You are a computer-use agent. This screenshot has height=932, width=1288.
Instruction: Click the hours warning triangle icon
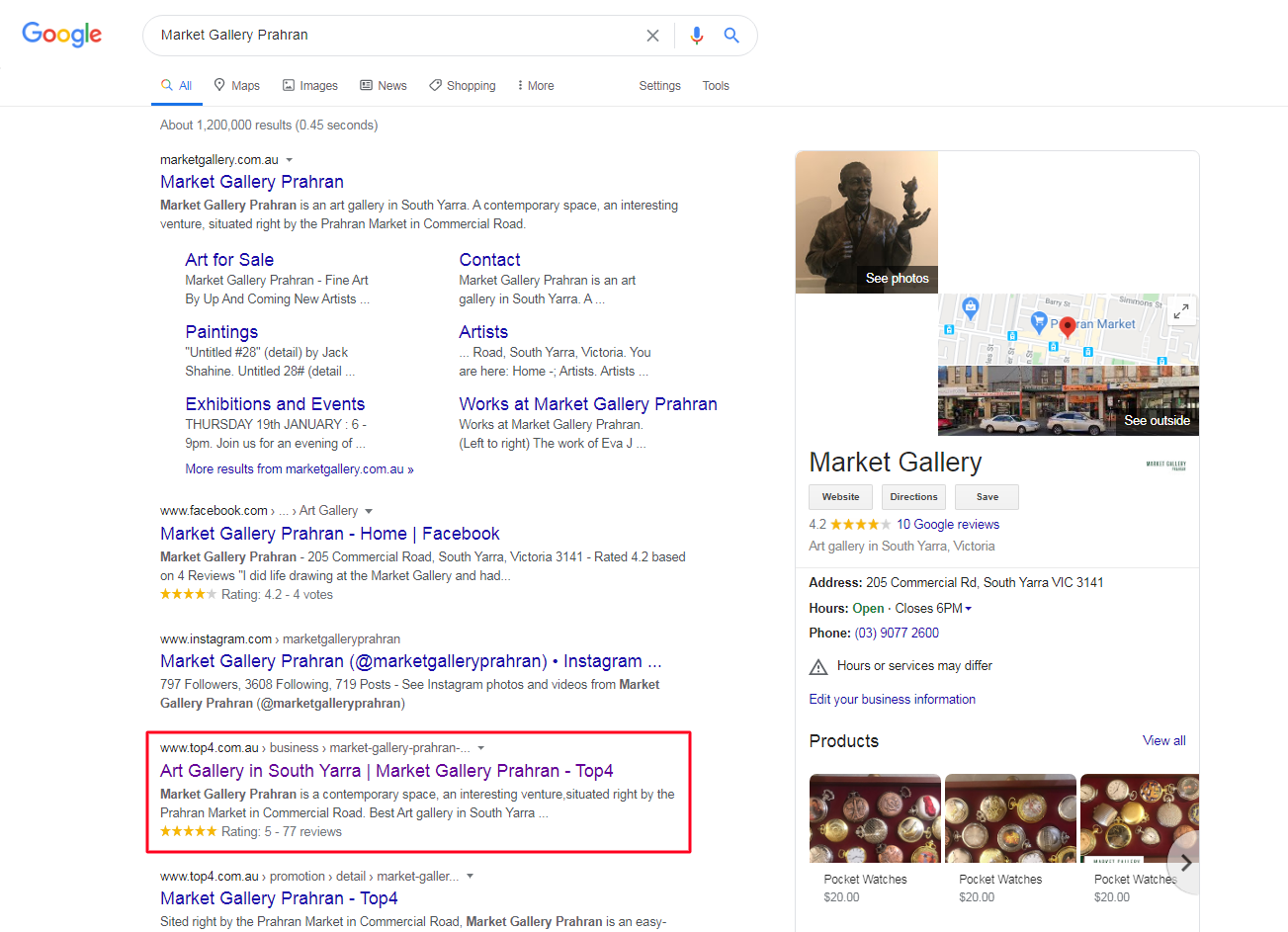pyautogui.click(x=818, y=667)
